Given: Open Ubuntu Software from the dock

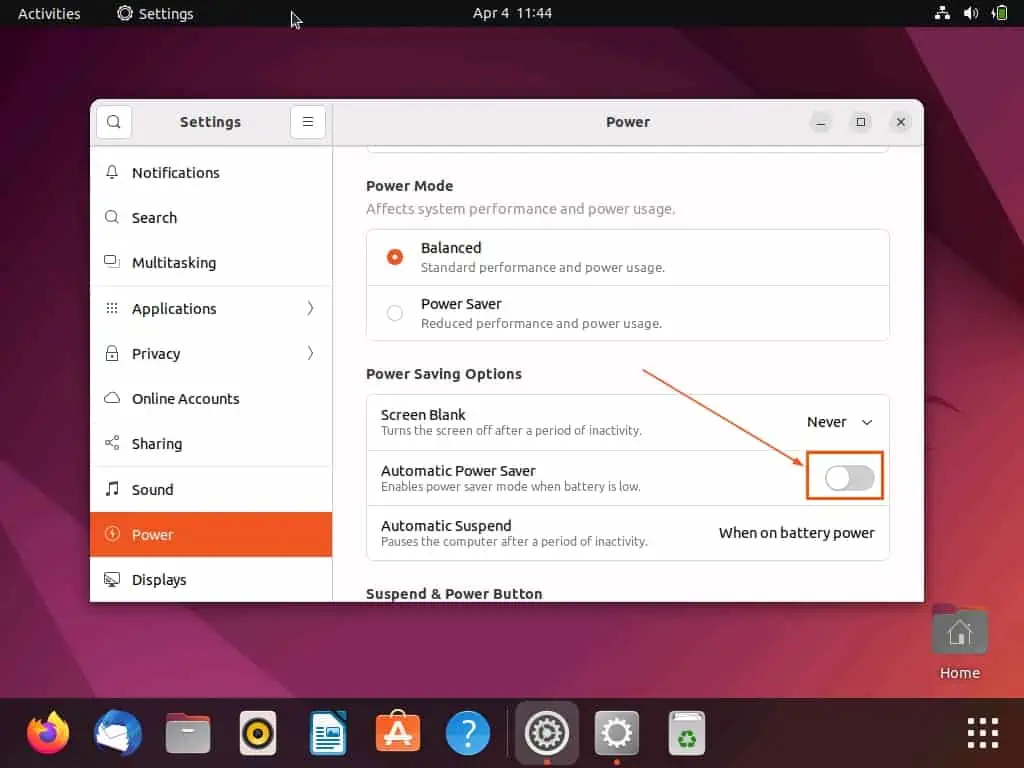Looking at the screenshot, I should point(397,732).
